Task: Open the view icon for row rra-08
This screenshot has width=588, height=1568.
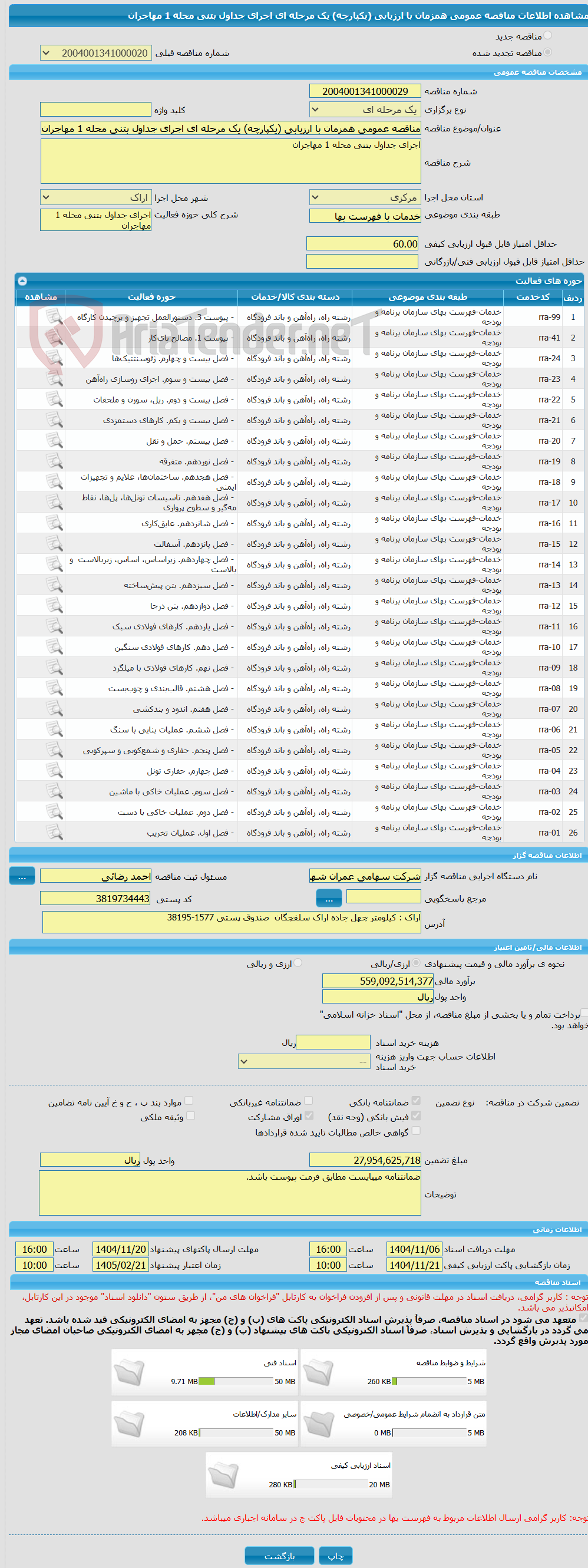Action: tap(54, 688)
